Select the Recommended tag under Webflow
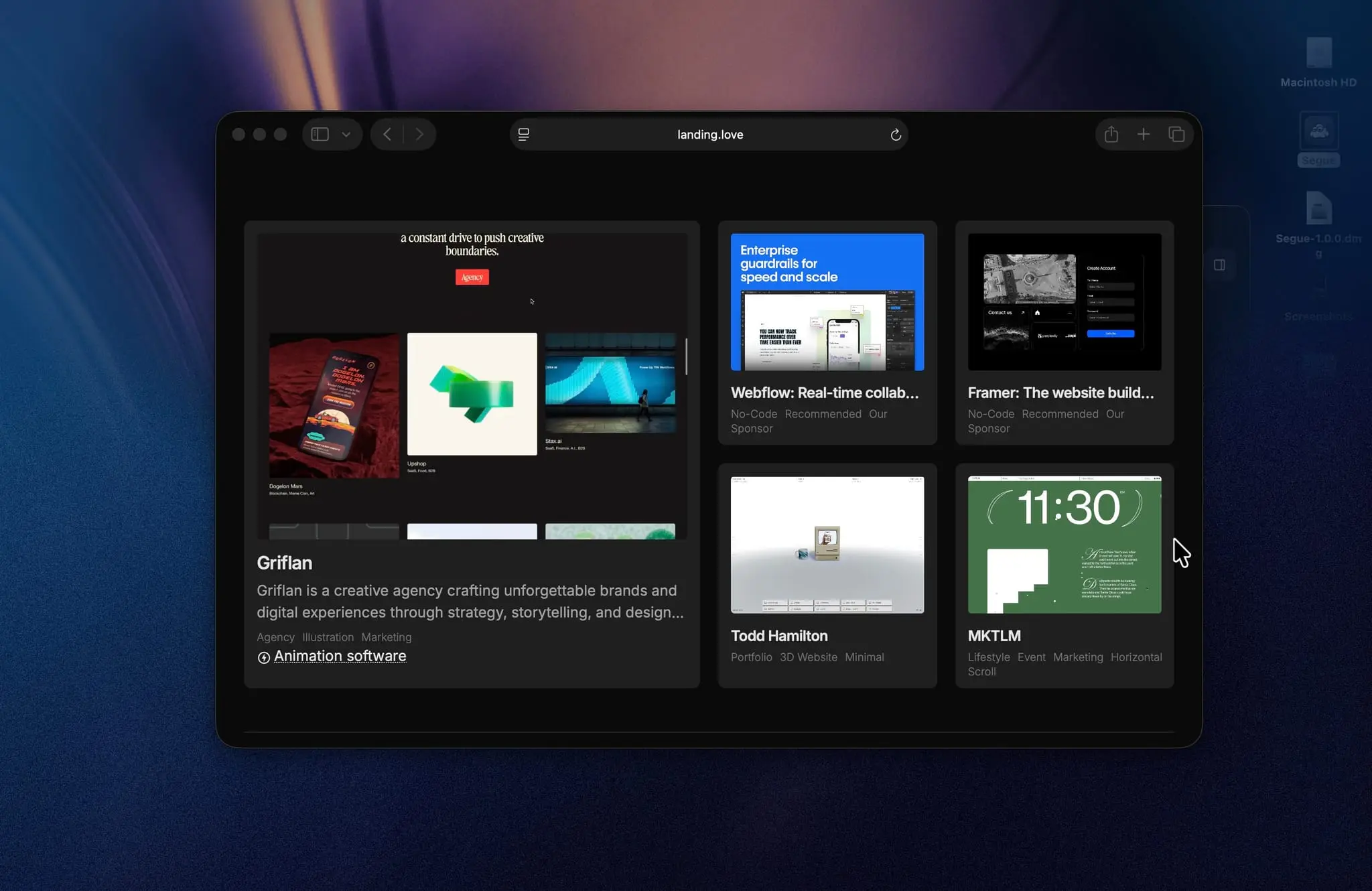 (x=823, y=414)
